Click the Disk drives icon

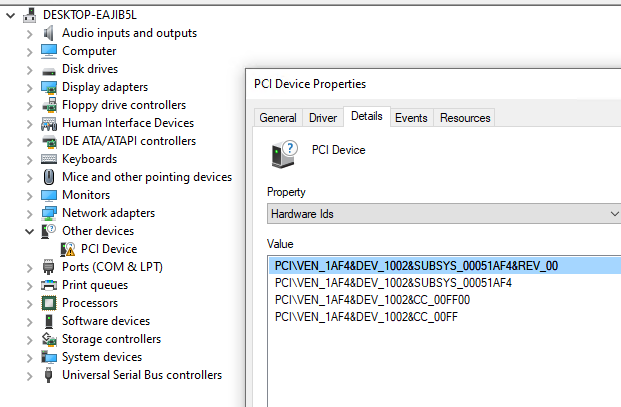click(x=49, y=69)
